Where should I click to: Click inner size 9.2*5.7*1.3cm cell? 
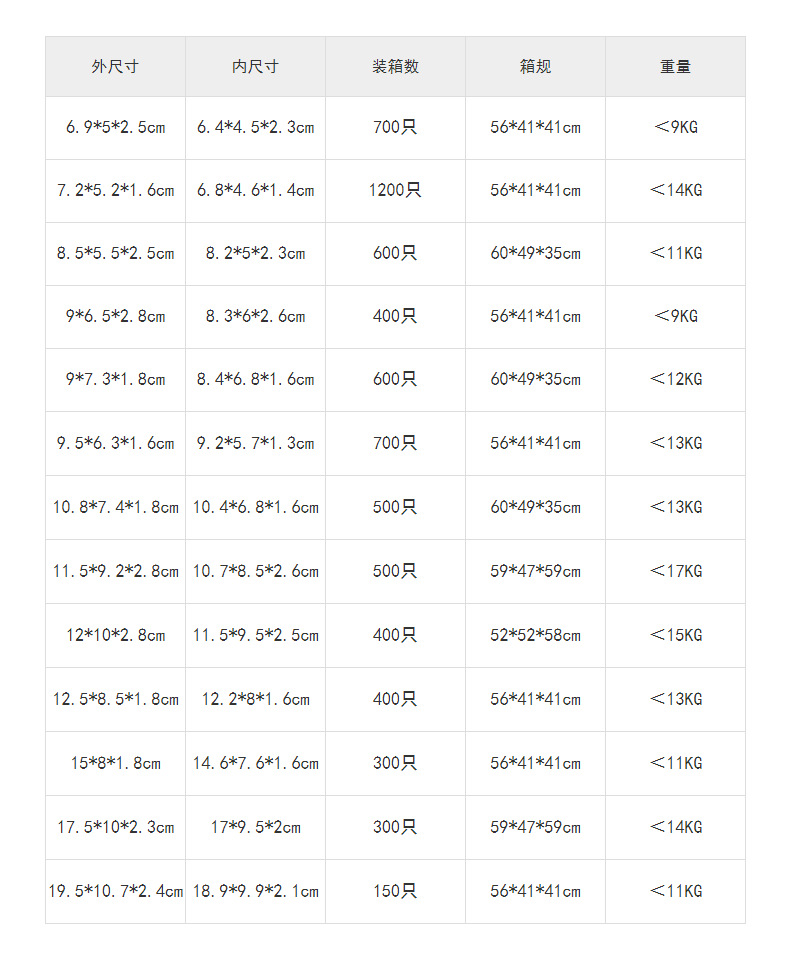(x=255, y=443)
